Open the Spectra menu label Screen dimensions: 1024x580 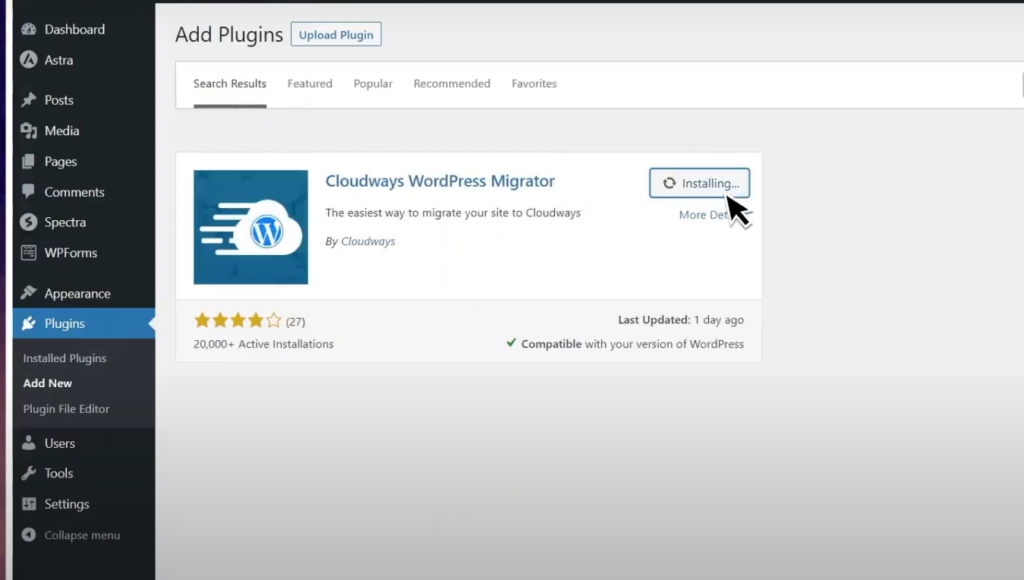pyautogui.click(x=65, y=222)
